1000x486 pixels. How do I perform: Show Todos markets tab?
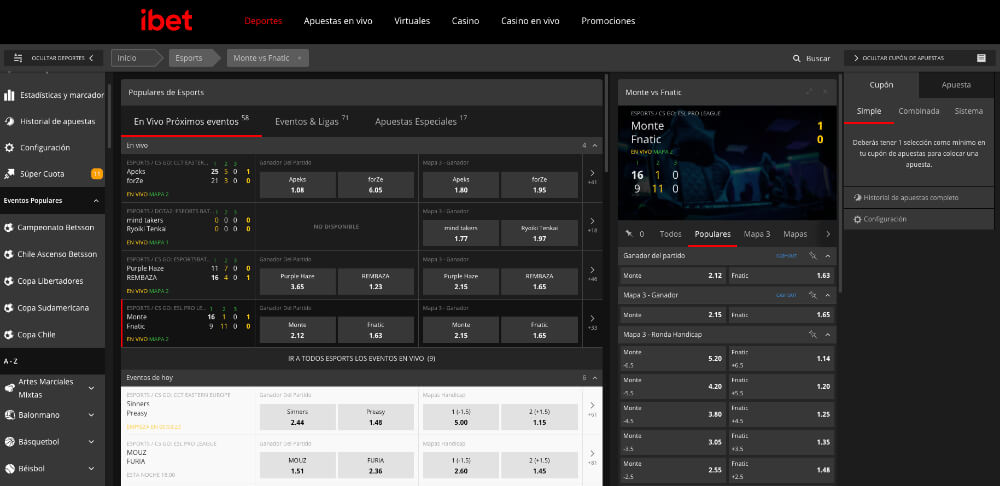click(670, 234)
